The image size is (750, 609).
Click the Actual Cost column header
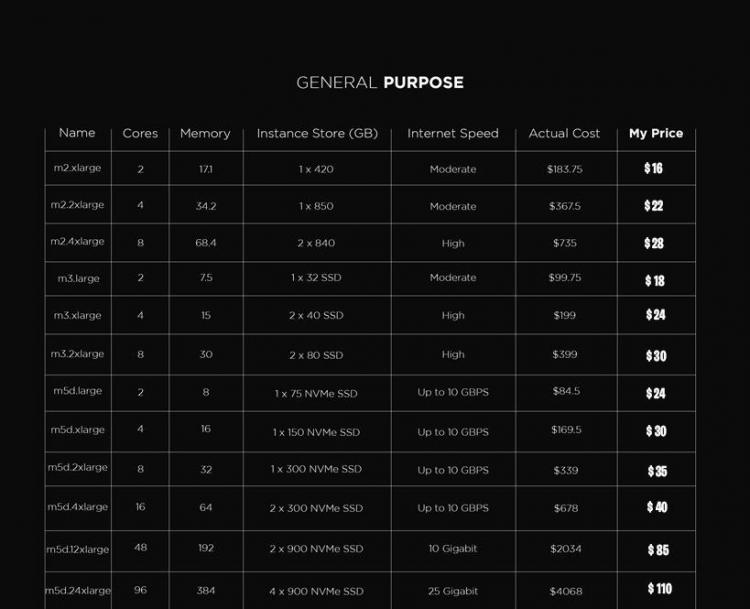tap(564, 134)
